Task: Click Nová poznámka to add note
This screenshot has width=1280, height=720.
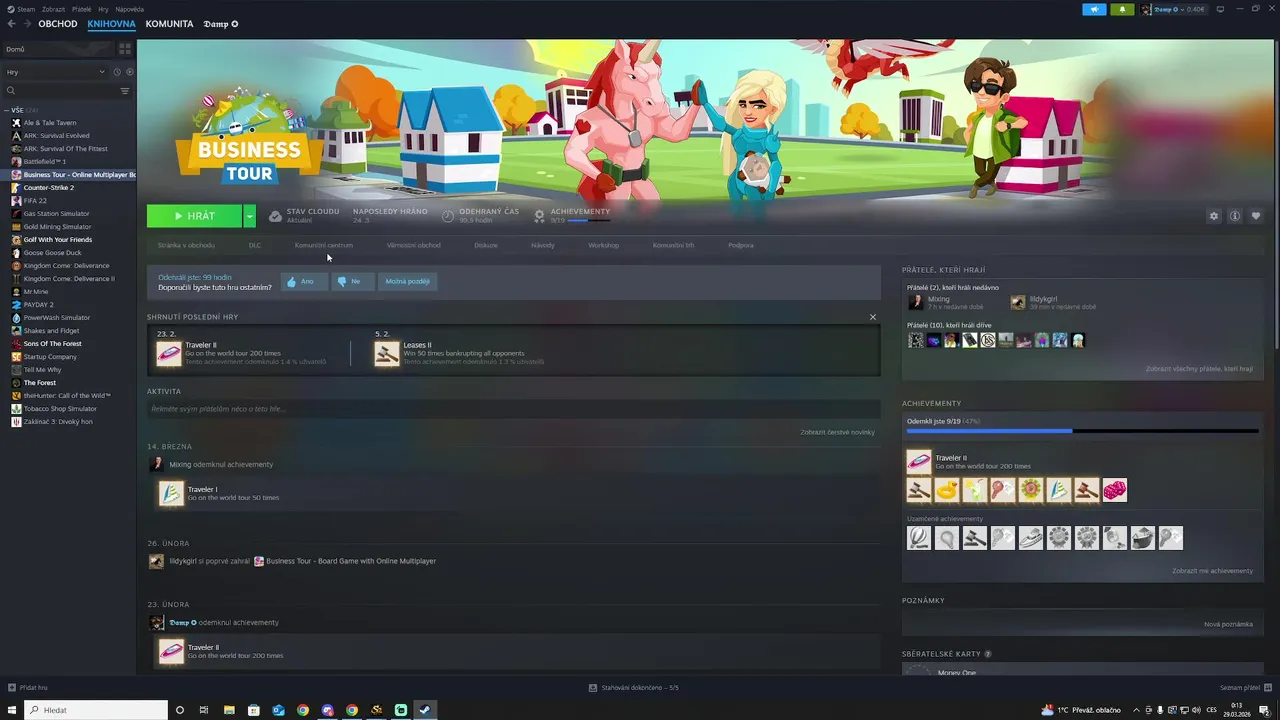Action: tap(1228, 624)
